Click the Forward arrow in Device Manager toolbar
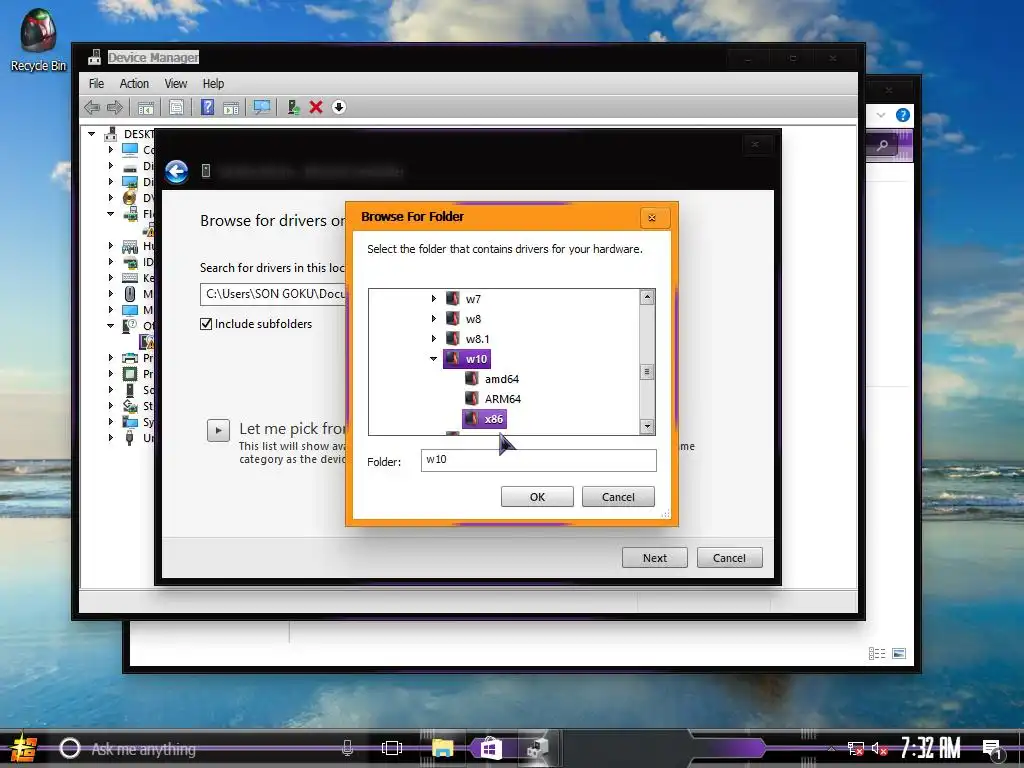The width and height of the screenshot is (1024, 768). tap(114, 107)
